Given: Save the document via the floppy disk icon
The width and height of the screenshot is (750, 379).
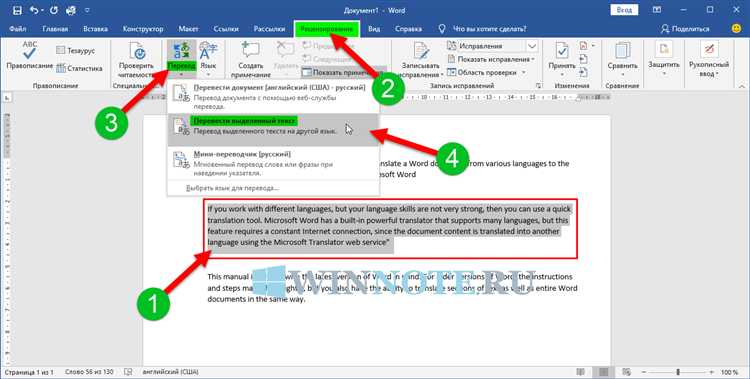Looking at the screenshot, I should (17, 10).
